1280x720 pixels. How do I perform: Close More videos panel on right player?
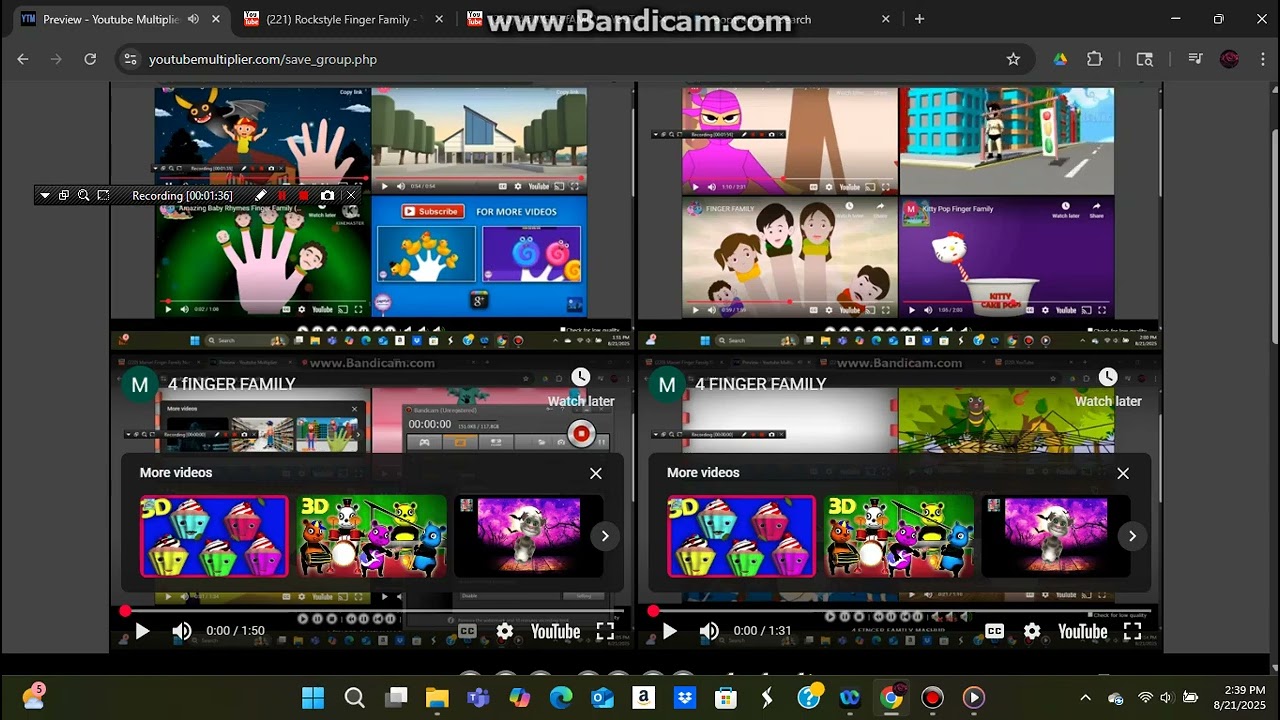pos(1123,473)
